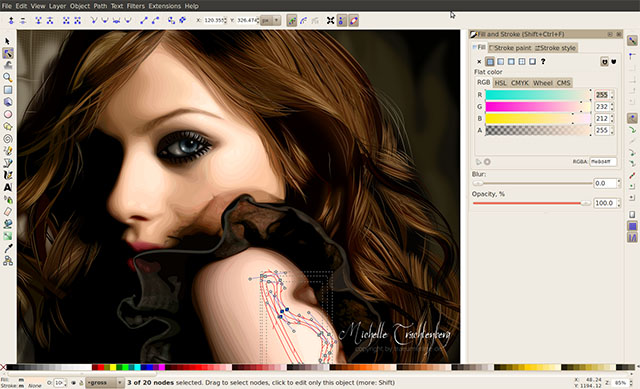This screenshot has width=640, height=389.
Task: Select the Spiral tool
Action: coord(8,139)
